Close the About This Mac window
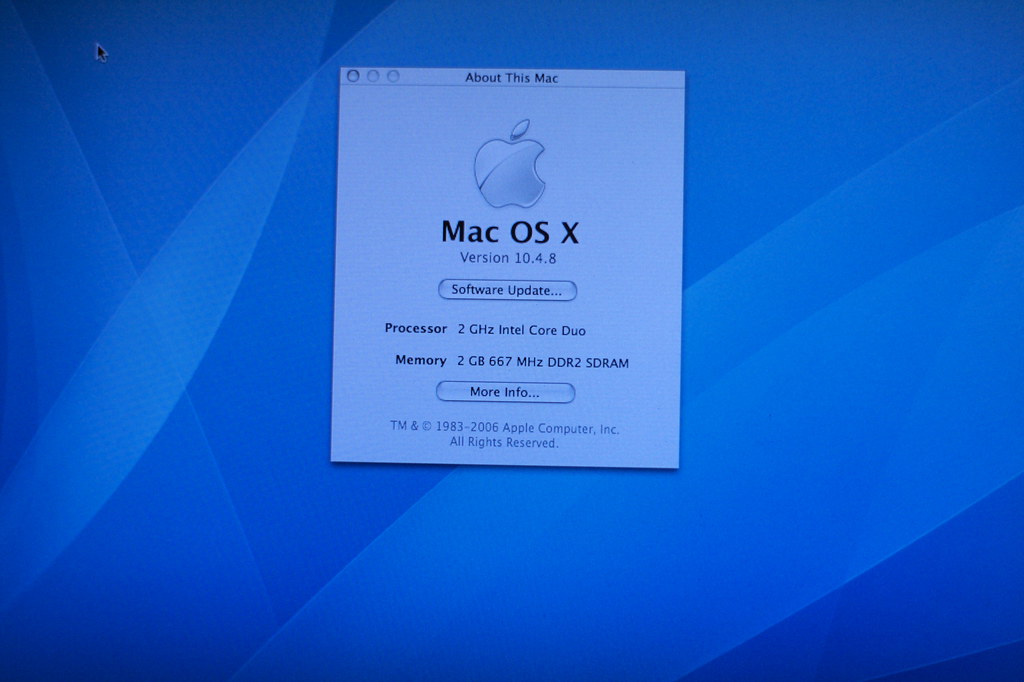This screenshot has height=682, width=1024. point(353,76)
